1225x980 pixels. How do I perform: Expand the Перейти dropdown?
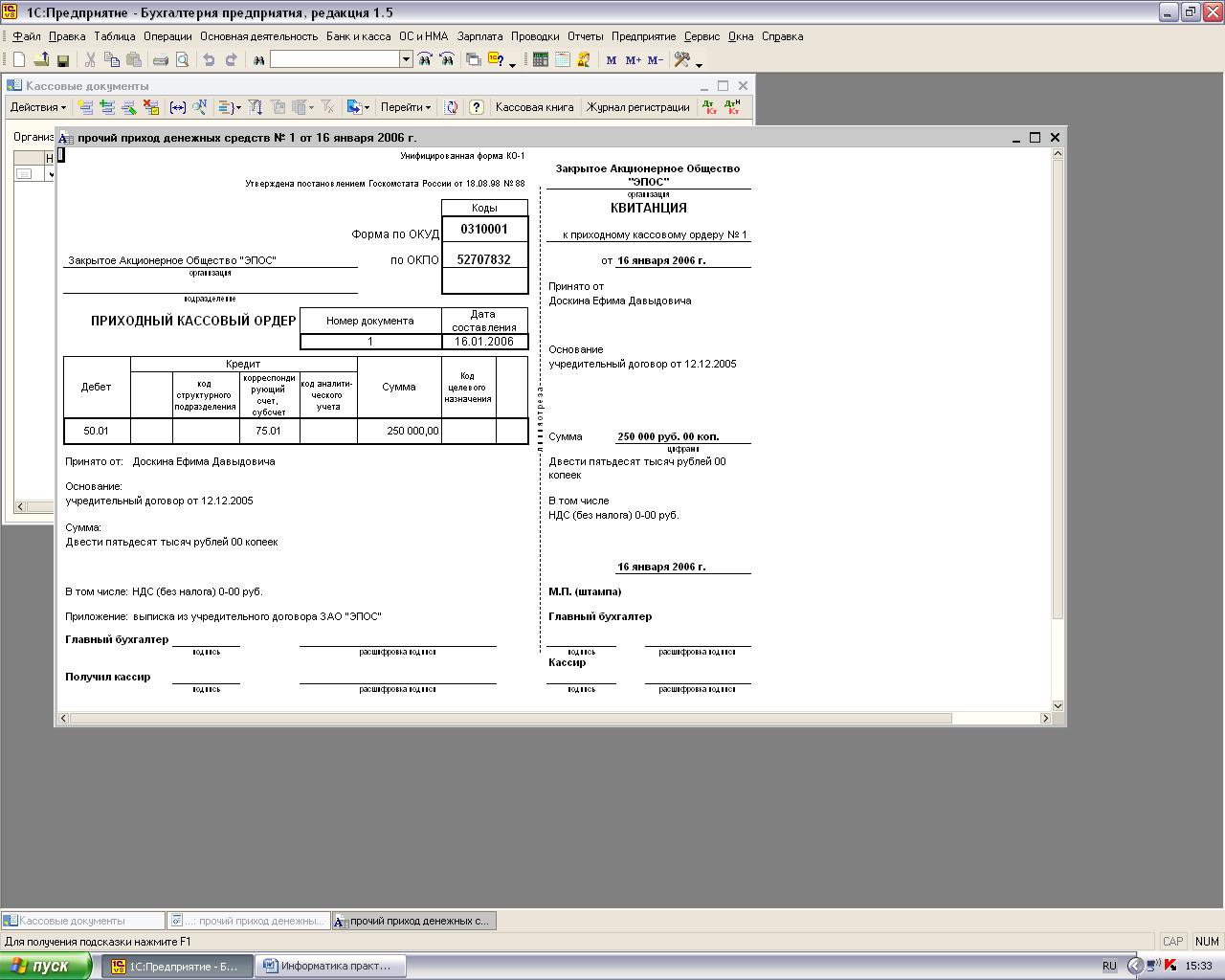coord(406,107)
